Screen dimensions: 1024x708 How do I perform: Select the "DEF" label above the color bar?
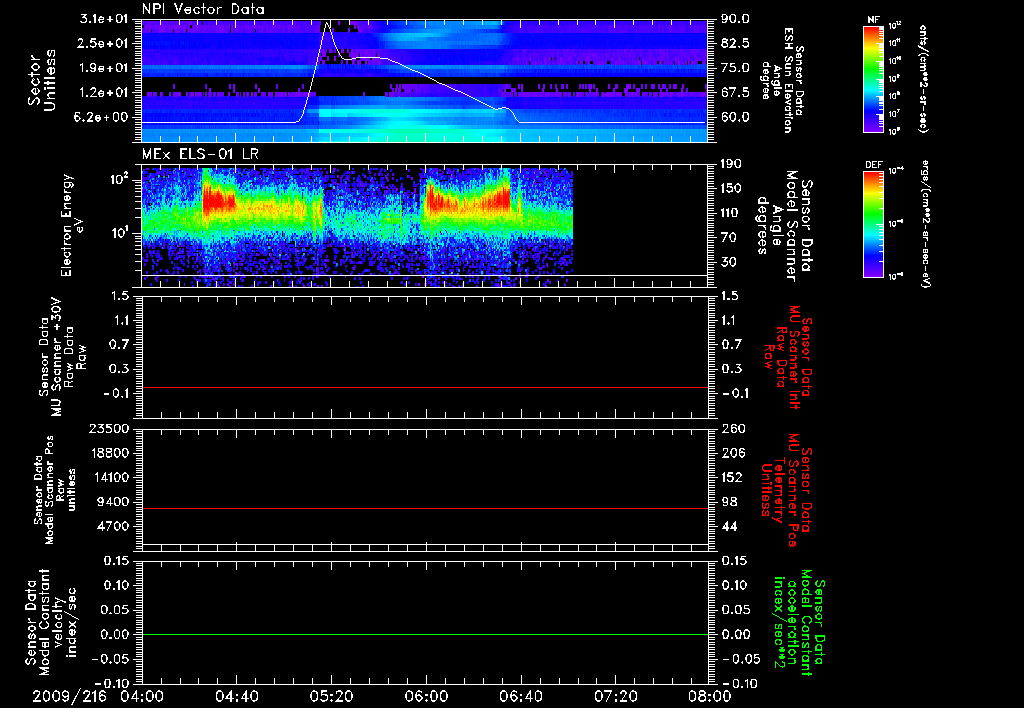tap(873, 165)
